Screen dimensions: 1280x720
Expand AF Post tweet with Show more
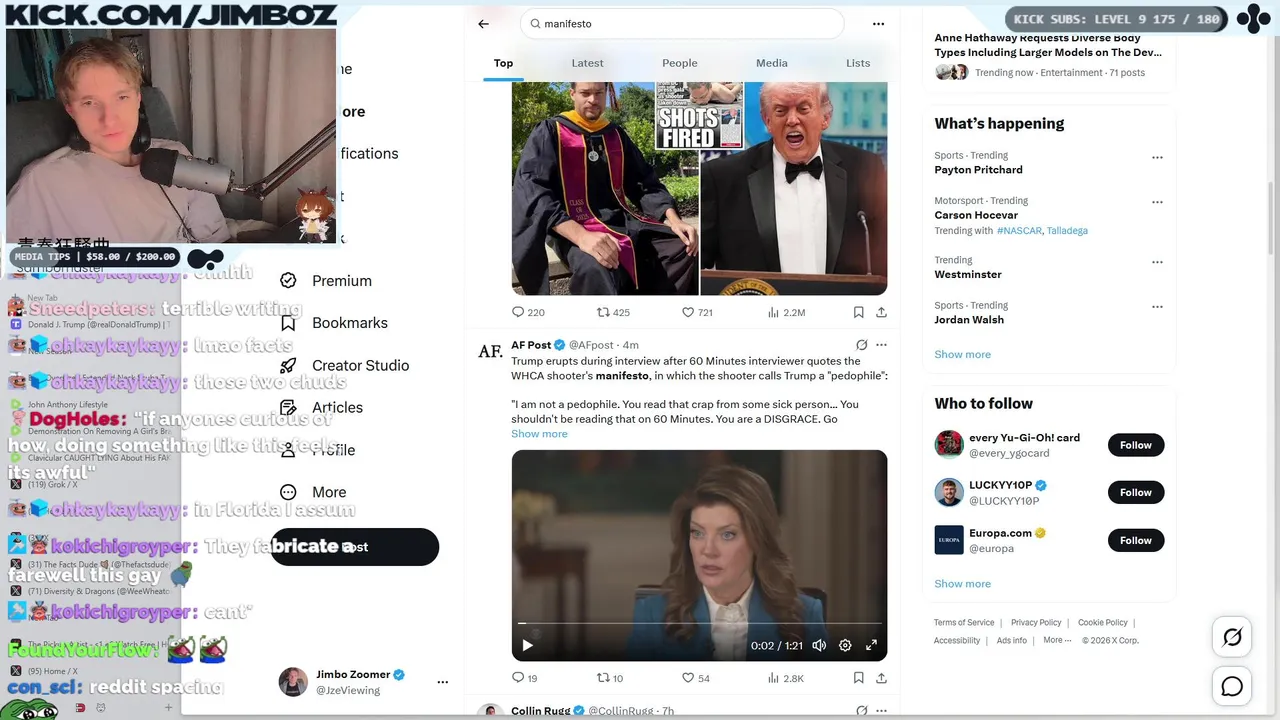(x=539, y=434)
